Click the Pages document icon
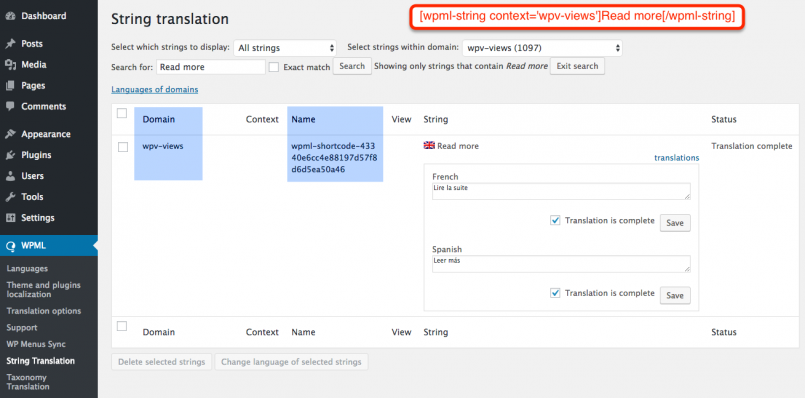The image size is (805, 398). [x=10, y=86]
